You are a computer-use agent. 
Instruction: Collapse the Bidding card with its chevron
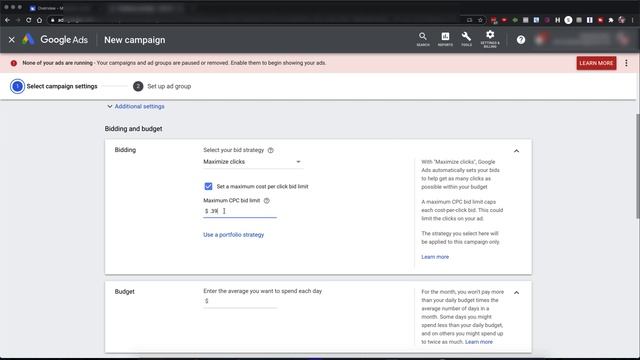pyautogui.click(x=516, y=151)
